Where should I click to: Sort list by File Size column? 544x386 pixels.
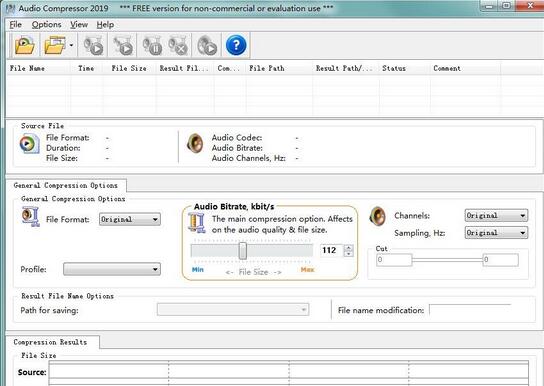129,68
